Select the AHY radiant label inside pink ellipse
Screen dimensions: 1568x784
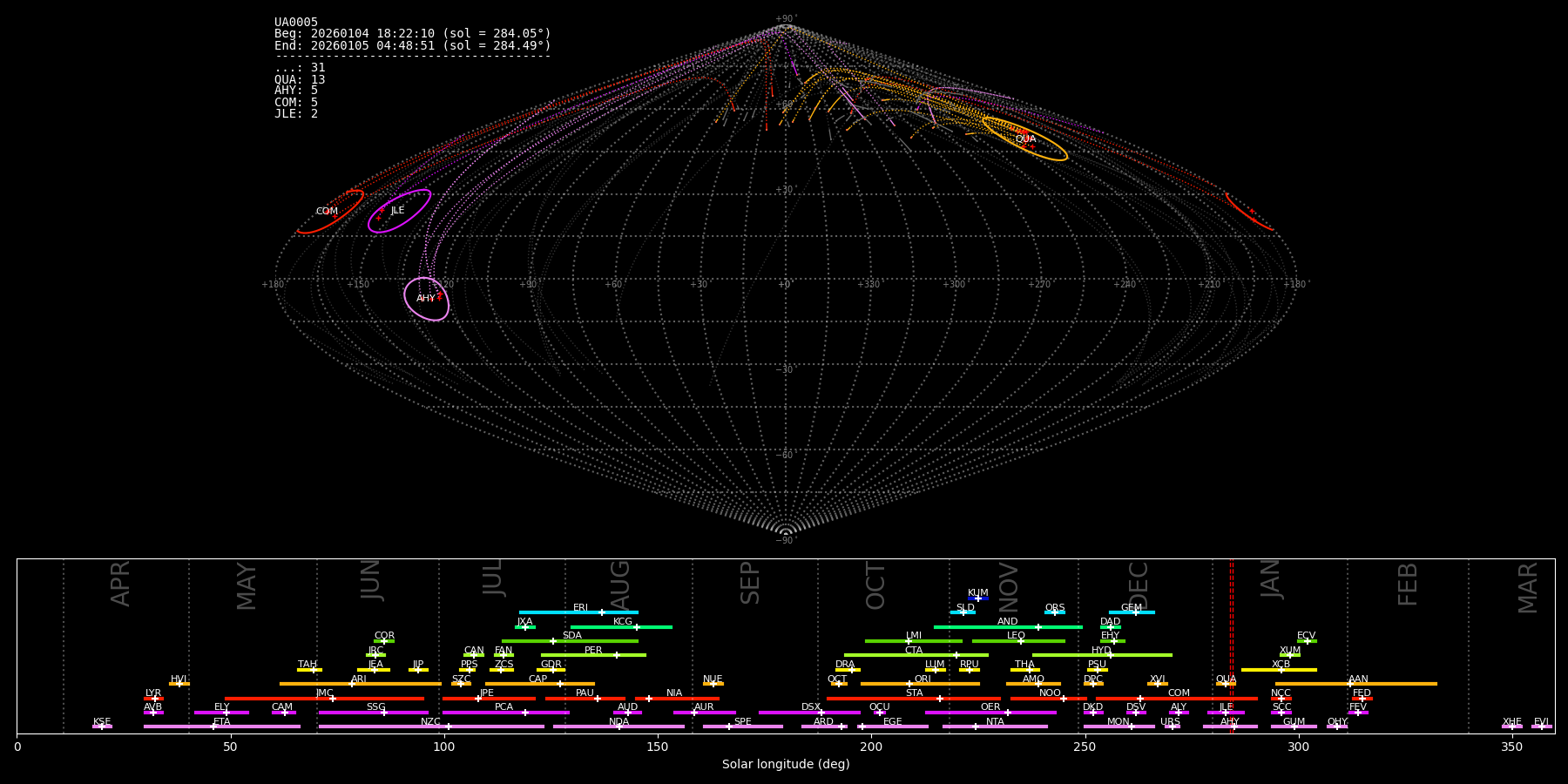(x=425, y=299)
